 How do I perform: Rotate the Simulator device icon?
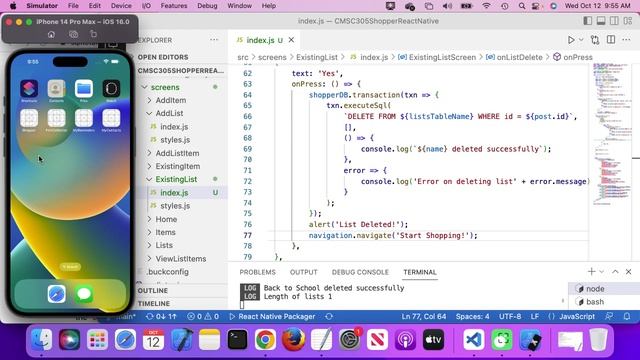click(x=93, y=34)
